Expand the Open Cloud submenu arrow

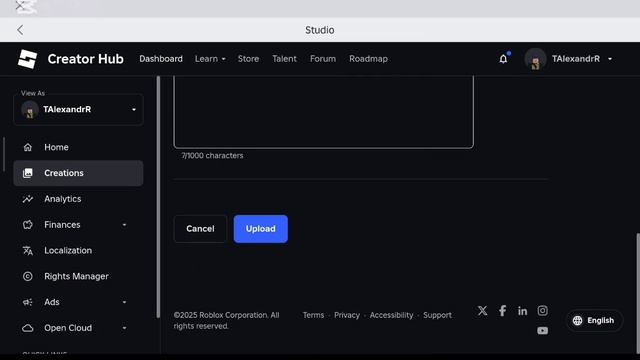pyautogui.click(x=124, y=328)
